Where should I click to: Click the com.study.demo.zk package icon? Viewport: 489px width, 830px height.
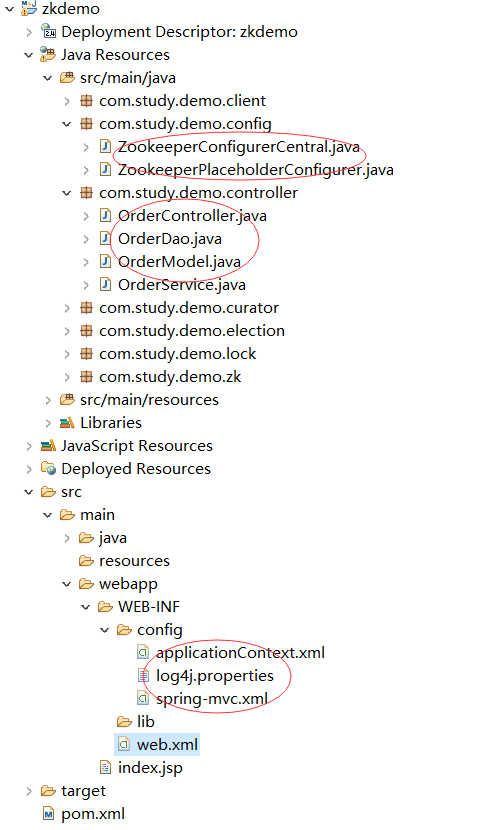86,377
